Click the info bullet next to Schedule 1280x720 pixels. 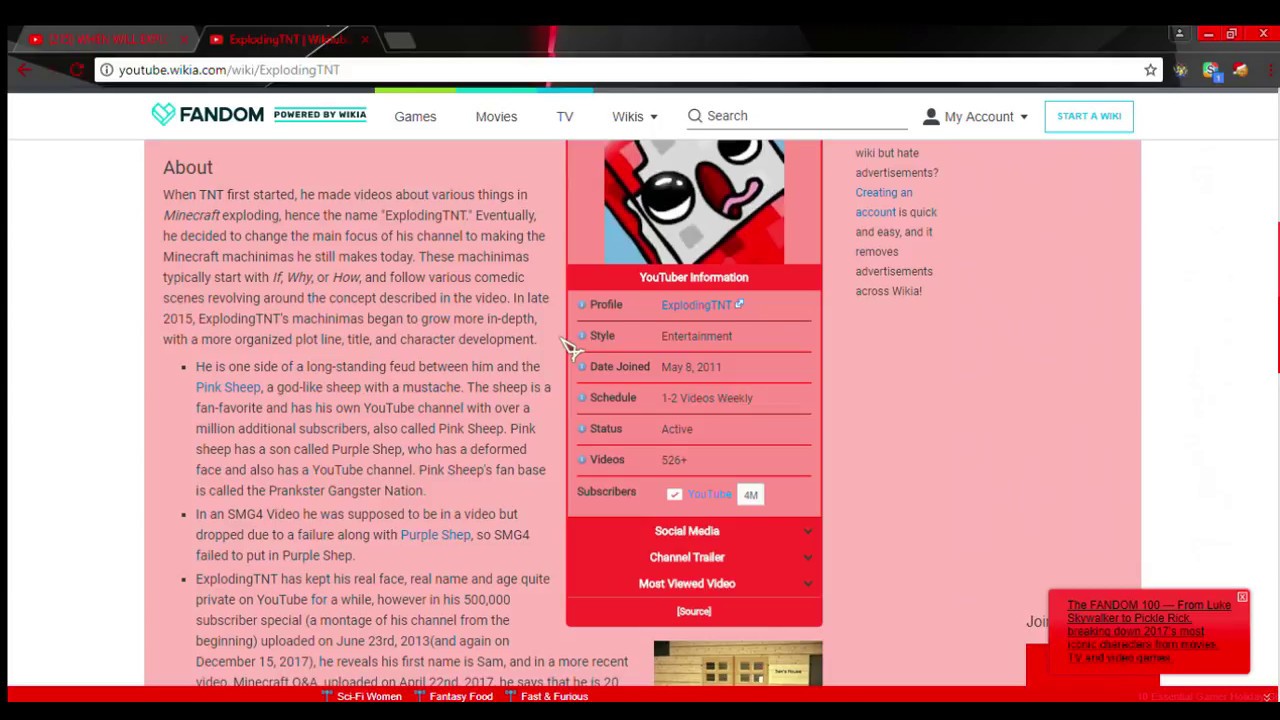[582, 398]
